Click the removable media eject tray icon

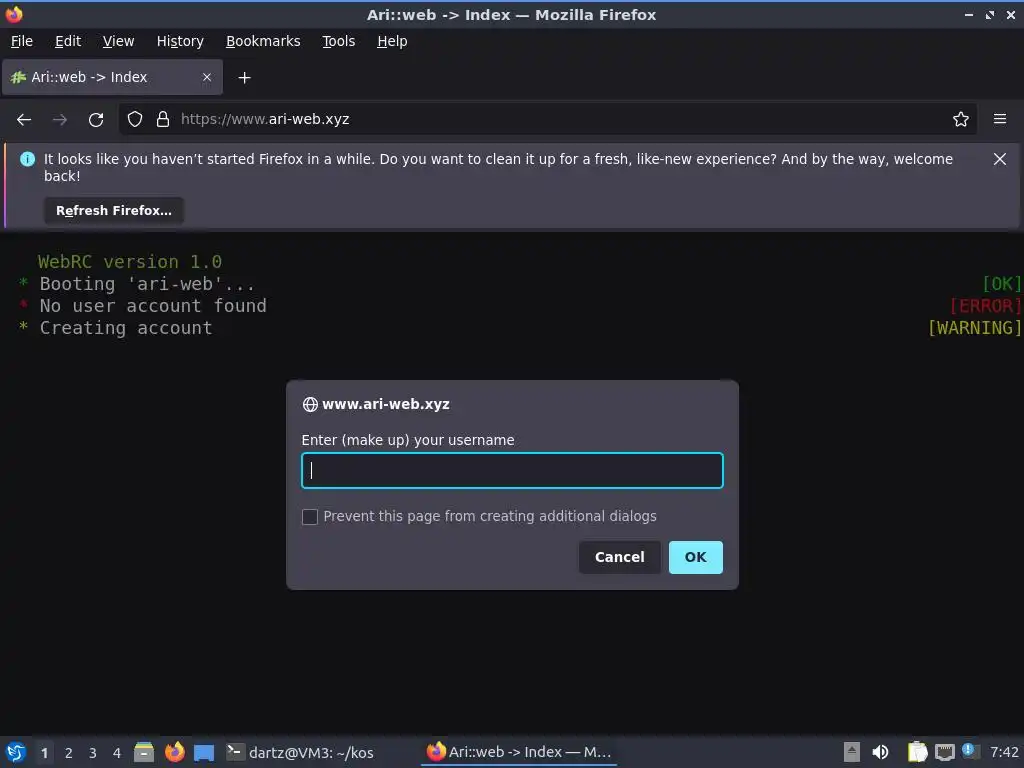[x=851, y=752]
